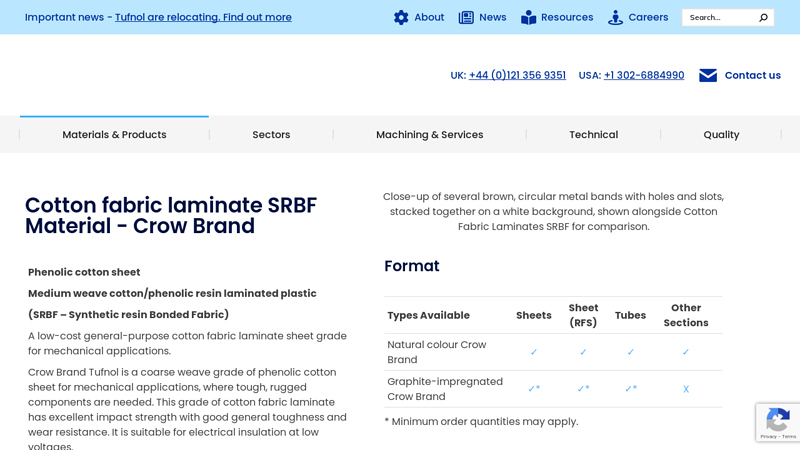The width and height of the screenshot is (800, 450).
Task: Call the USA phone number link
Action: pyautogui.click(x=644, y=76)
